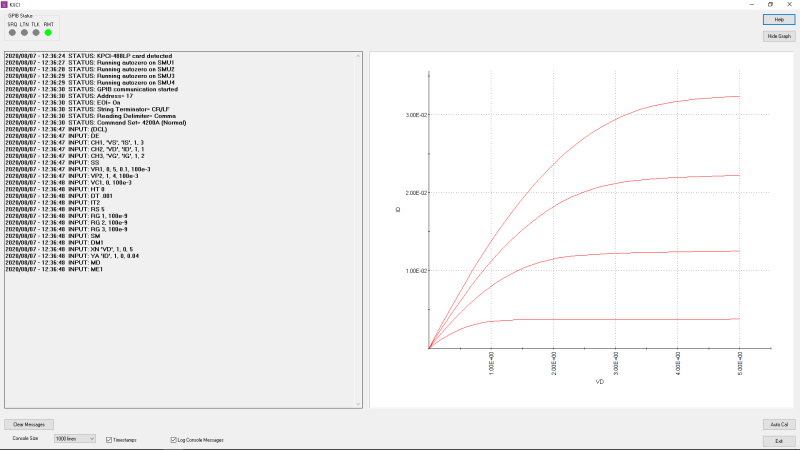Click the ID axis label on the graph
This screenshot has height=450, width=800.
point(399,210)
